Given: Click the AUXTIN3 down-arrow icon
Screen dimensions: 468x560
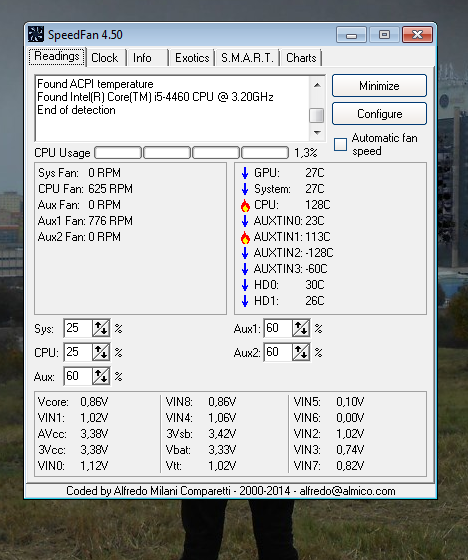Looking at the screenshot, I should (x=245, y=269).
